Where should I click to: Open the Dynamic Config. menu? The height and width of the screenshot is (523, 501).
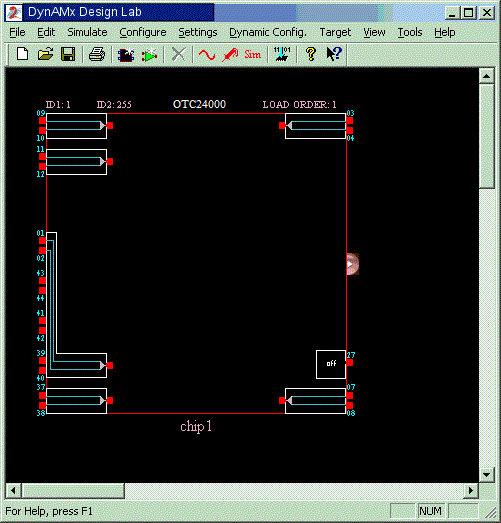click(268, 32)
